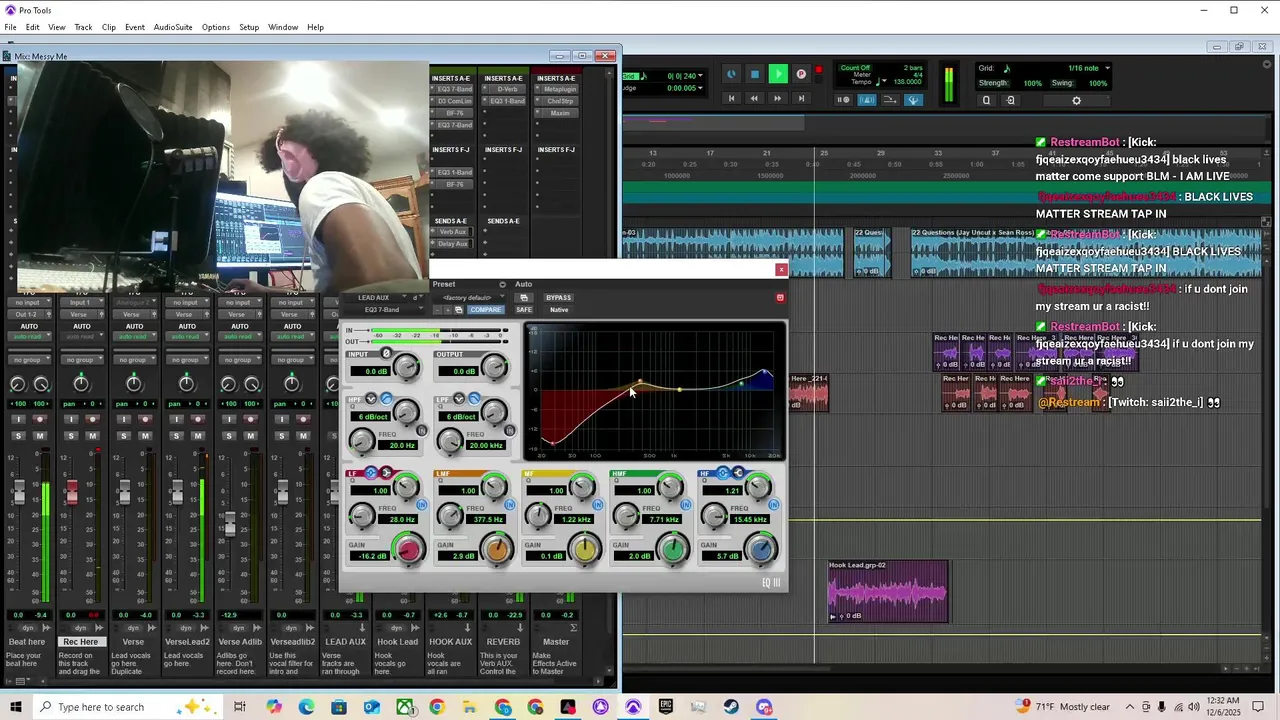Image resolution: width=1280 pixels, height=720 pixels.
Task: Click the input phase invert button
Action: click(x=386, y=353)
